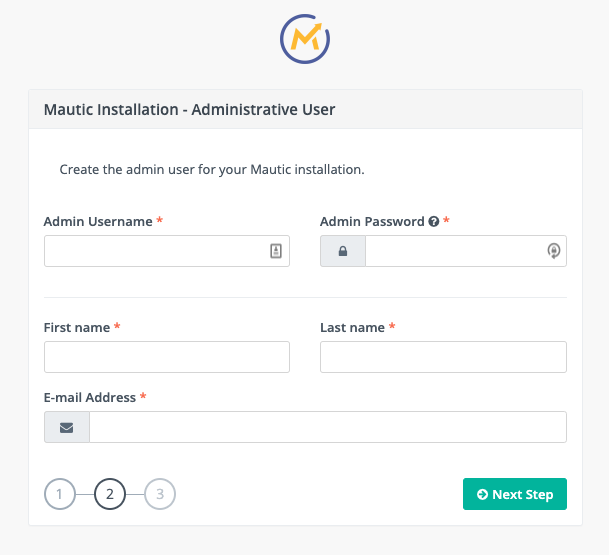Select the Last name text box
This screenshot has height=555, width=609.
coord(443,357)
